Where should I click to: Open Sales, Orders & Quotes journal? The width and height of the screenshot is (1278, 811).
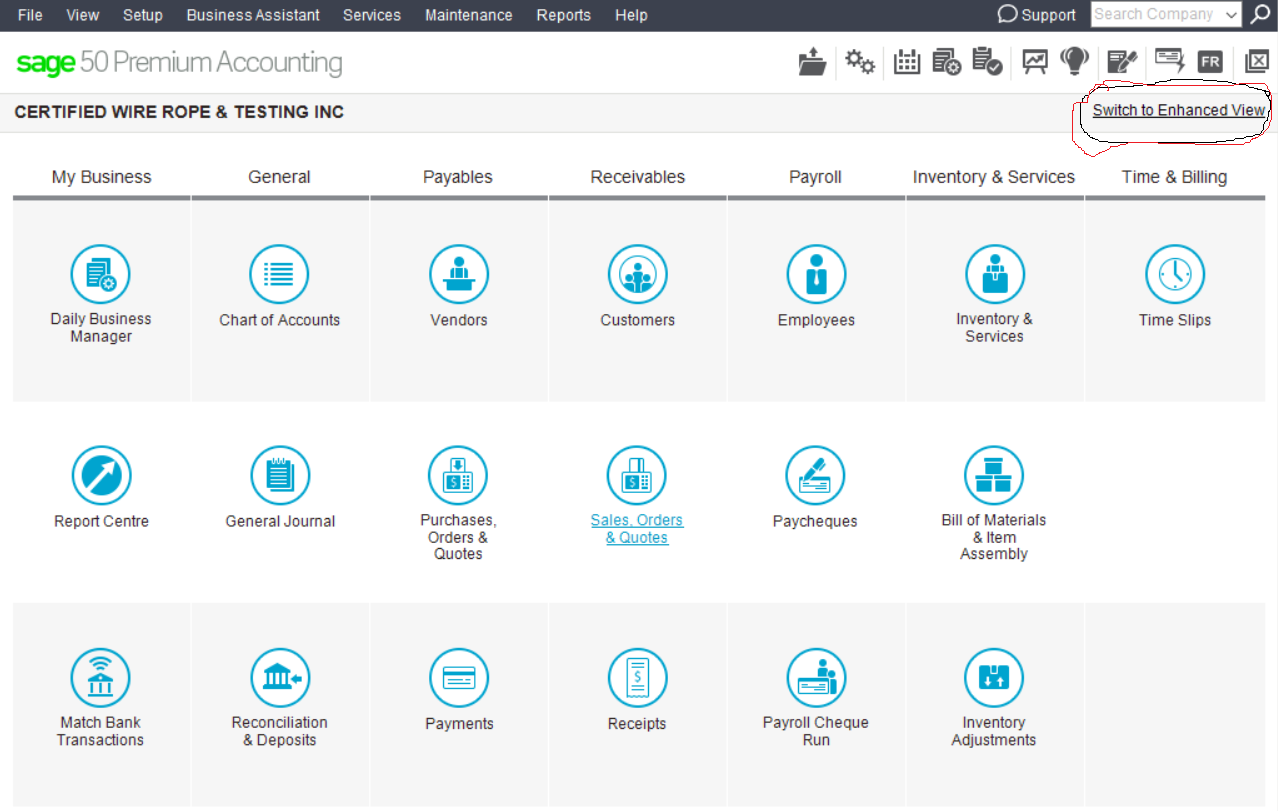tap(637, 476)
